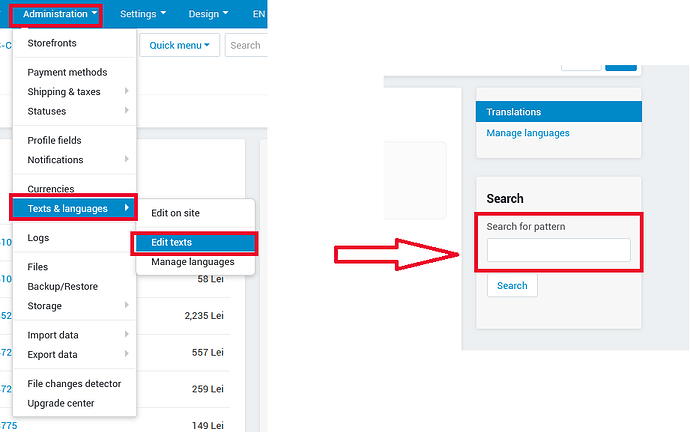690x432 pixels.
Task: Expand the Statuses submenu arrow
Action: (x=127, y=110)
